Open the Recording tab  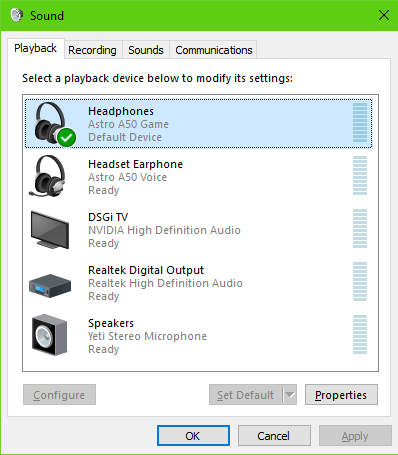point(93,50)
